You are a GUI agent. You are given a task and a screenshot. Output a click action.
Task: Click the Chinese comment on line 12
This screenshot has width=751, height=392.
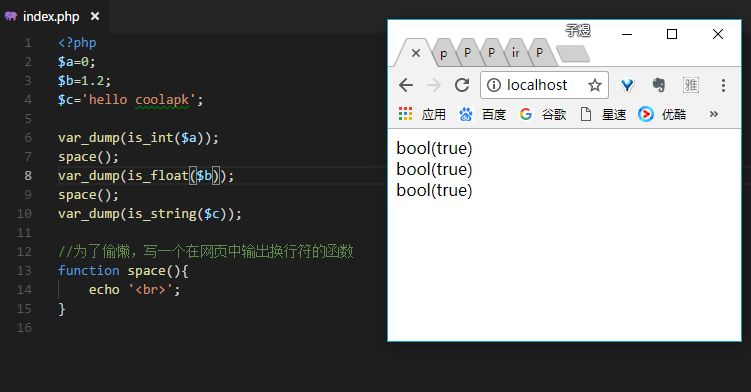coord(206,252)
